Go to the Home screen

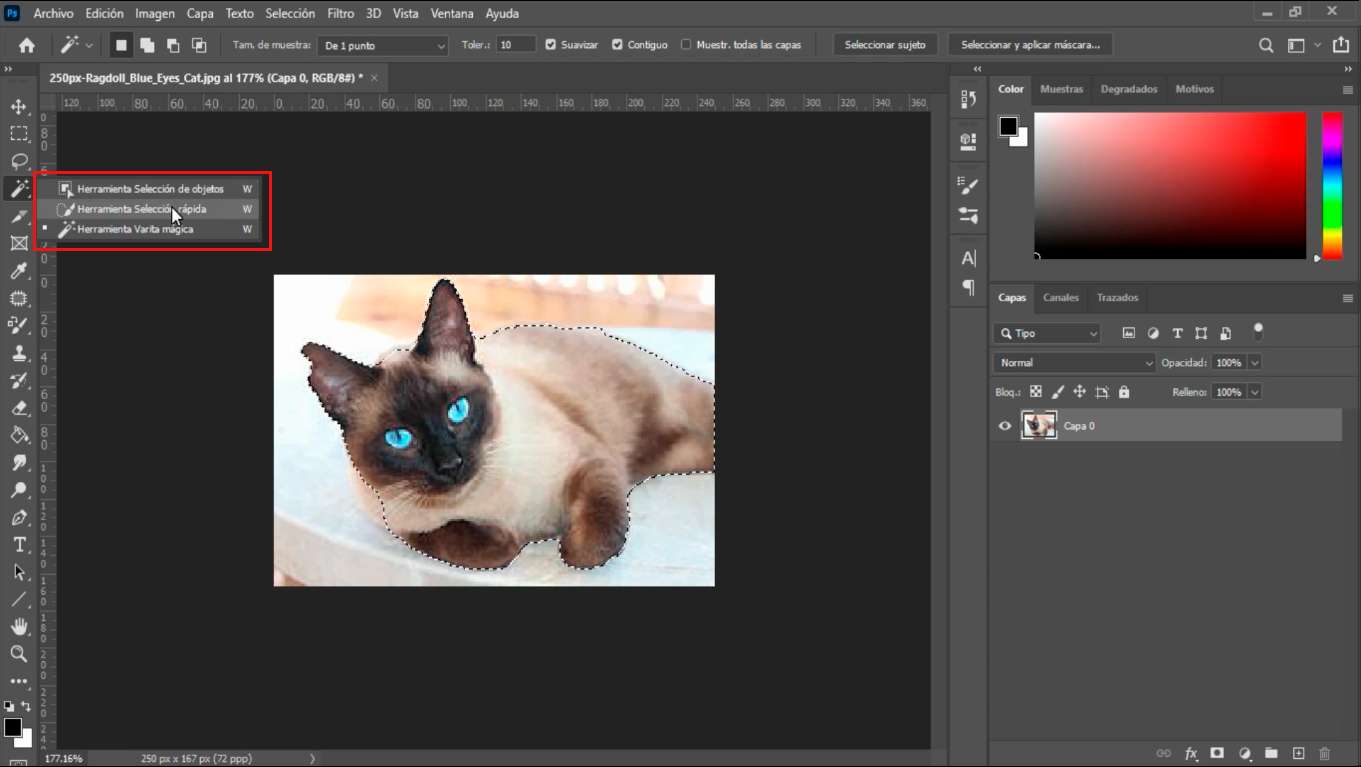(x=27, y=45)
